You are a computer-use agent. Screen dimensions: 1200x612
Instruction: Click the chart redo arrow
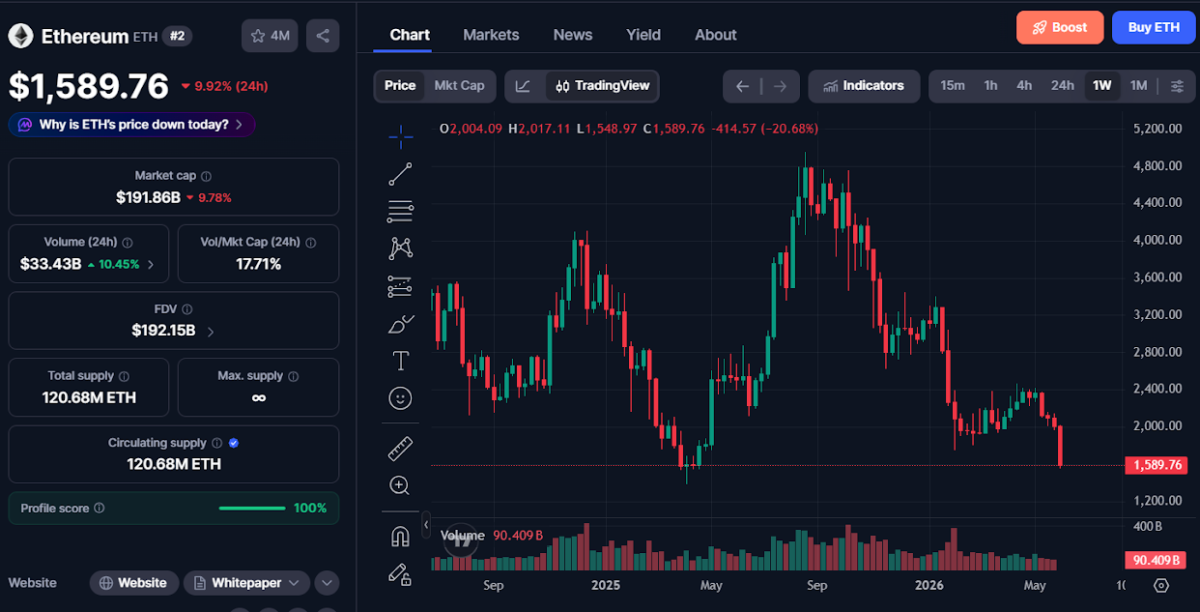tap(781, 86)
